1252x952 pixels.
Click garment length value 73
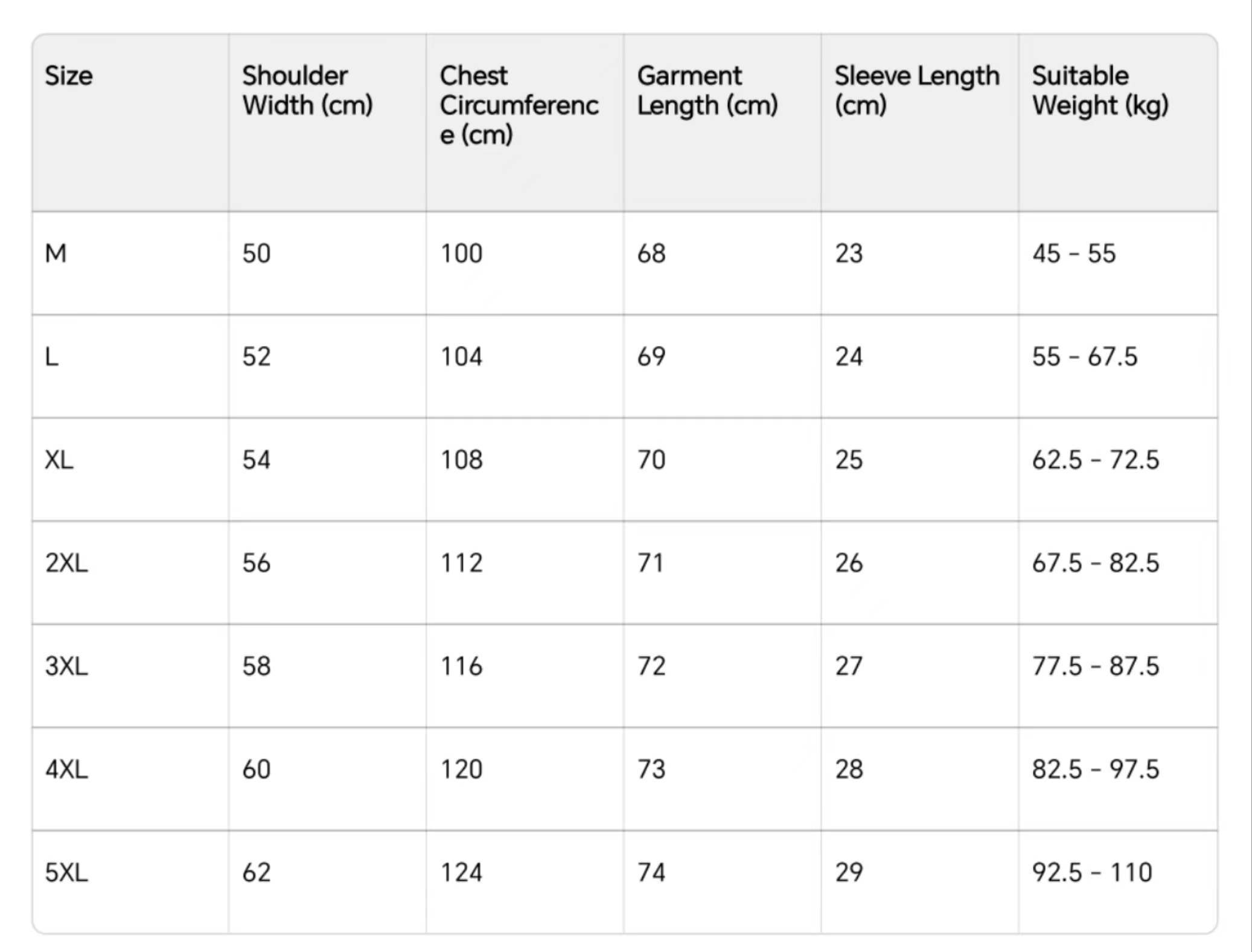(651, 770)
